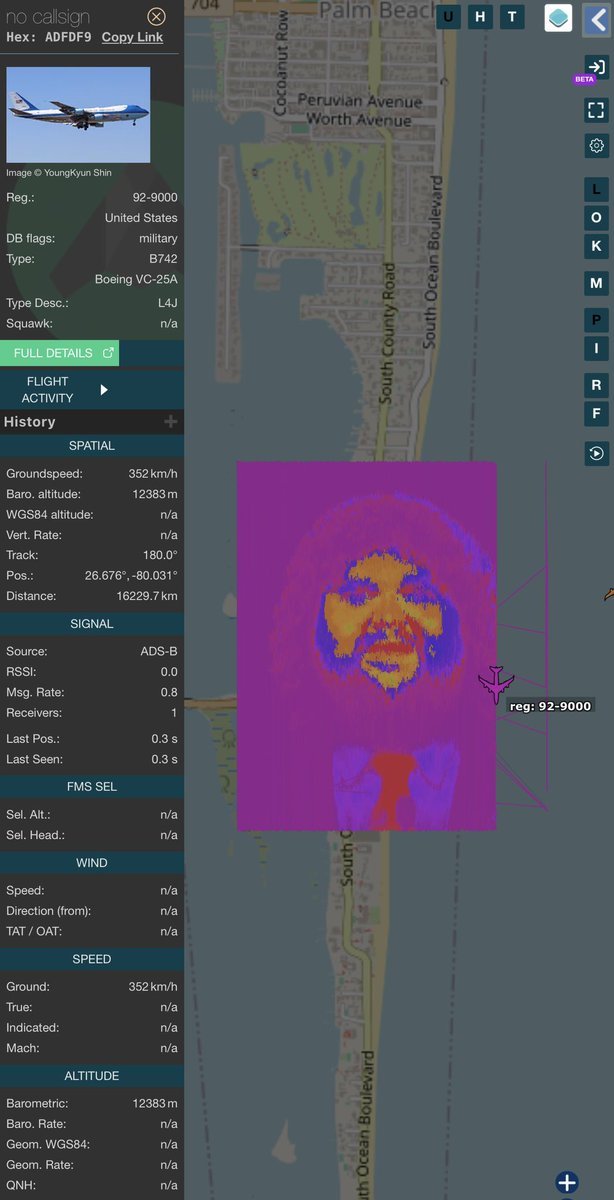Image resolution: width=614 pixels, height=1200 pixels.
Task: Click the ALTITUDE section header
Action: coord(92,1075)
